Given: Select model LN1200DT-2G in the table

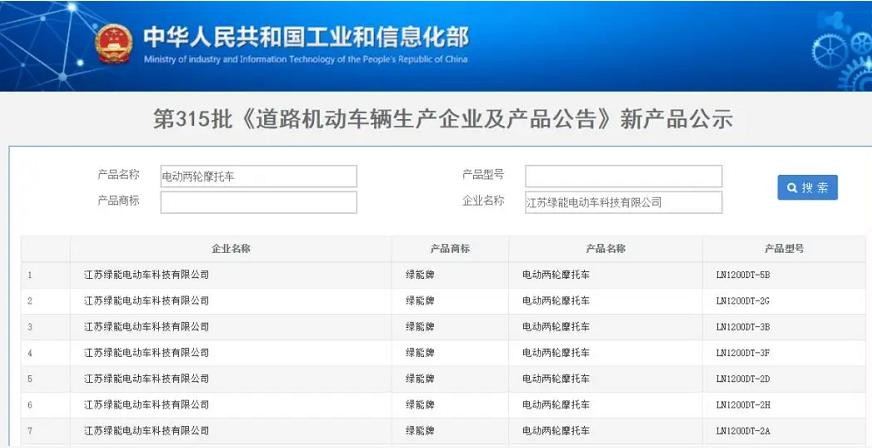Looking at the screenshot, I should coord(743,301).
